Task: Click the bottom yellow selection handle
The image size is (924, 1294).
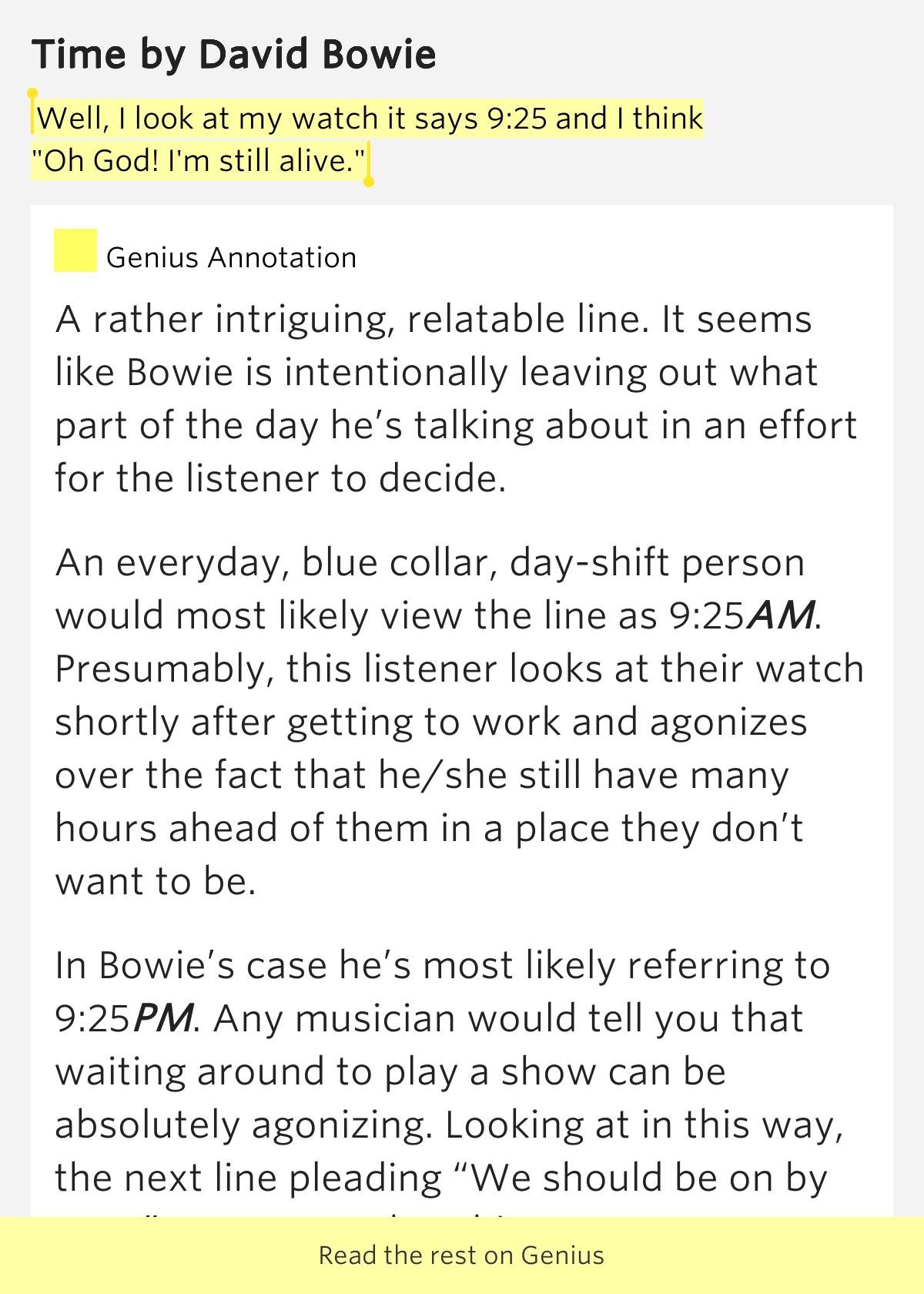Action: [368, 182]
